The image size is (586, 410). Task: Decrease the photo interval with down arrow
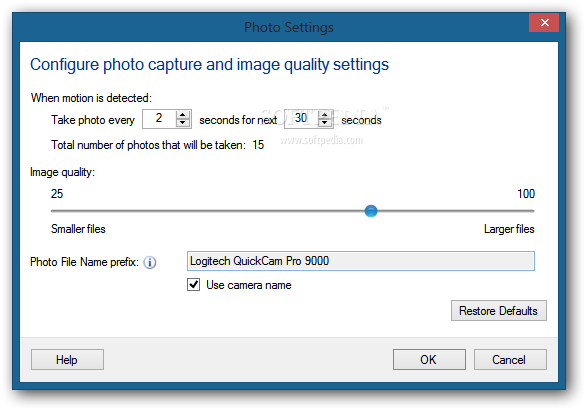point(182,123)
